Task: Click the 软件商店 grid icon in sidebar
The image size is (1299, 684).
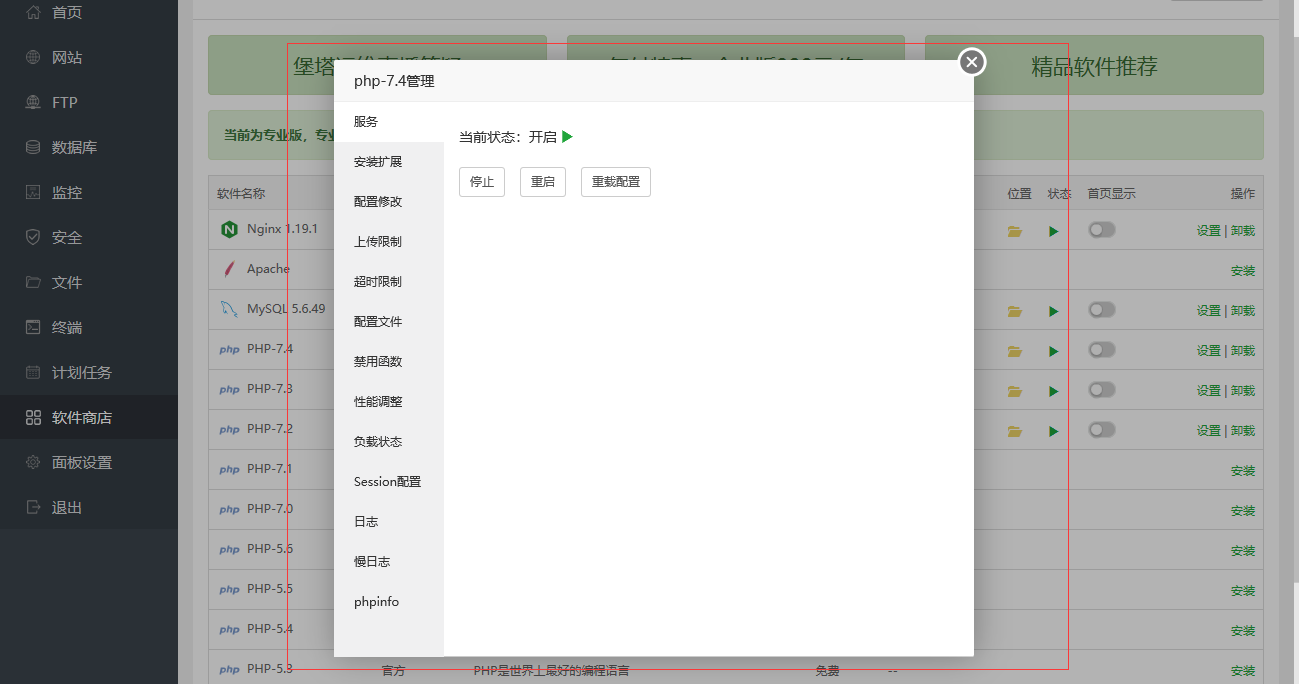Action: [x=33, y=417]
